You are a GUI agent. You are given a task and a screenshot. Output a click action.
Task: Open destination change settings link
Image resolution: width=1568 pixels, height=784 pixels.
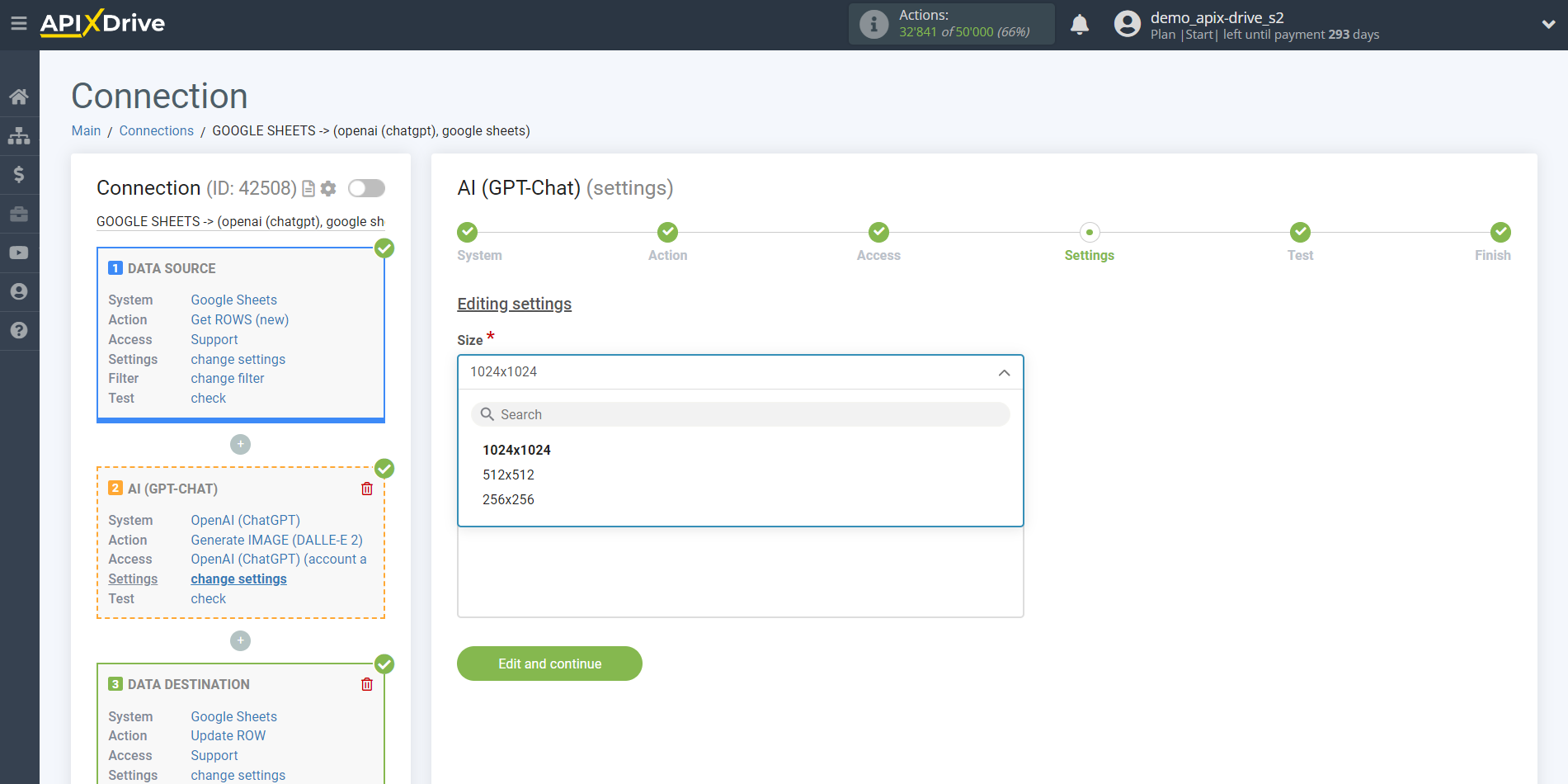click(x=238, y=775)
